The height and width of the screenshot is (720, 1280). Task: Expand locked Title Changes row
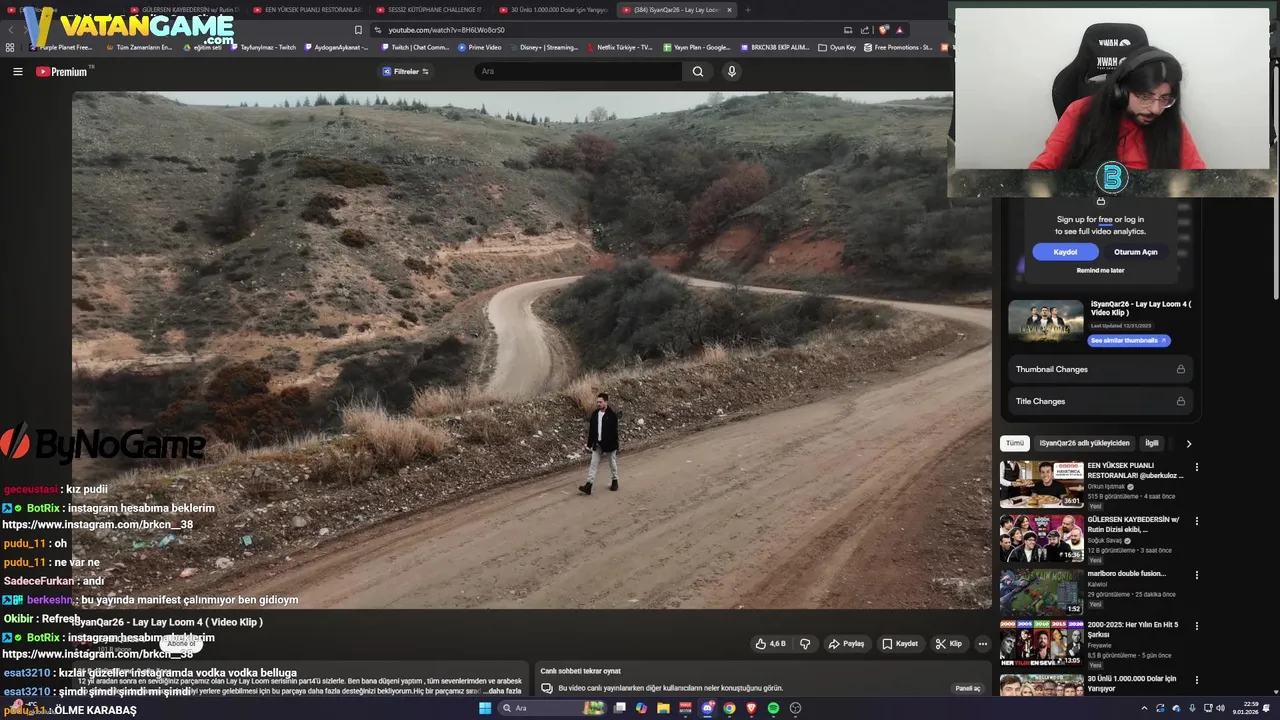point(1100,401)
